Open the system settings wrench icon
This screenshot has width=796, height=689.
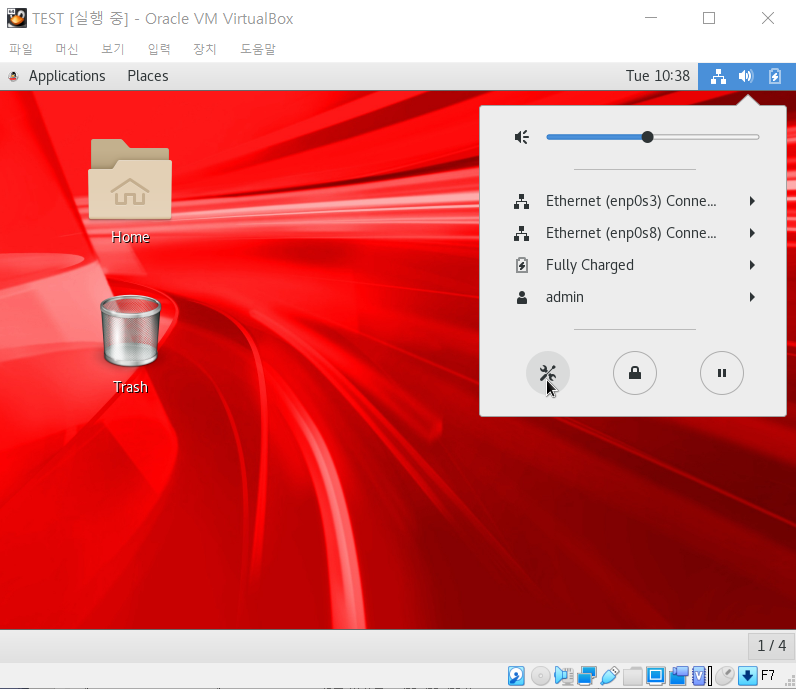coord(548,373)
